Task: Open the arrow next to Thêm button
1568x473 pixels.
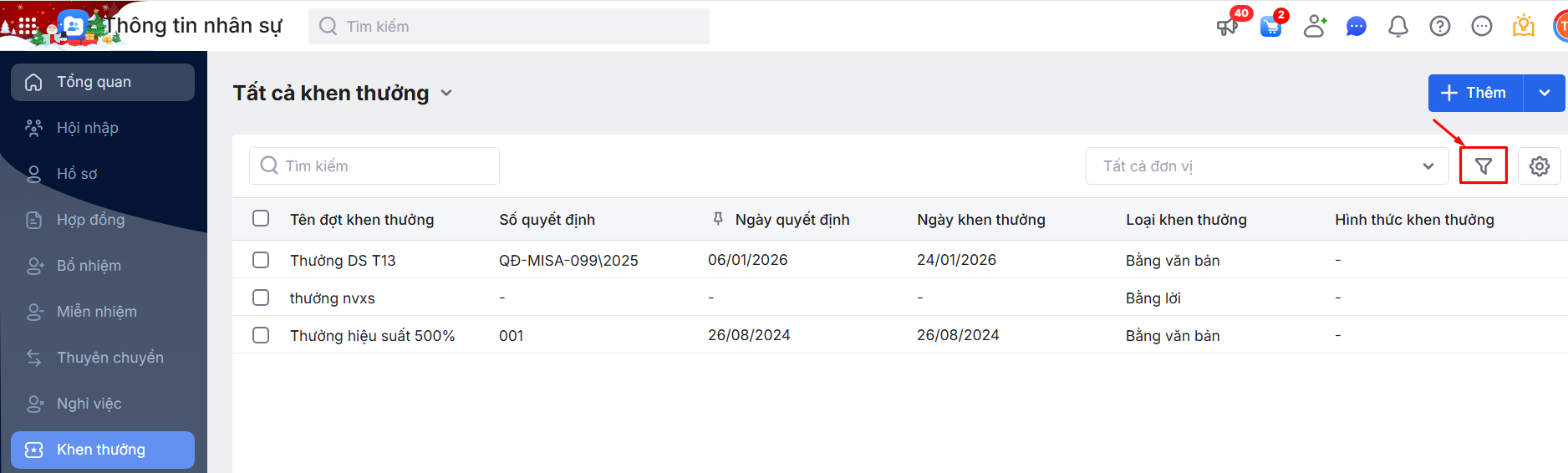Action: 1544,93
